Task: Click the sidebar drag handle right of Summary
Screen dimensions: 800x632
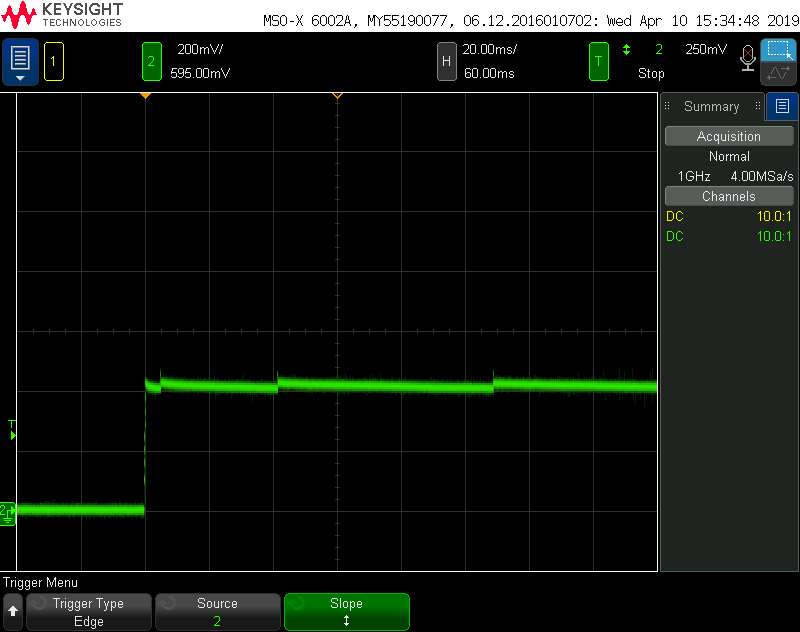Action: click(758, 106)
